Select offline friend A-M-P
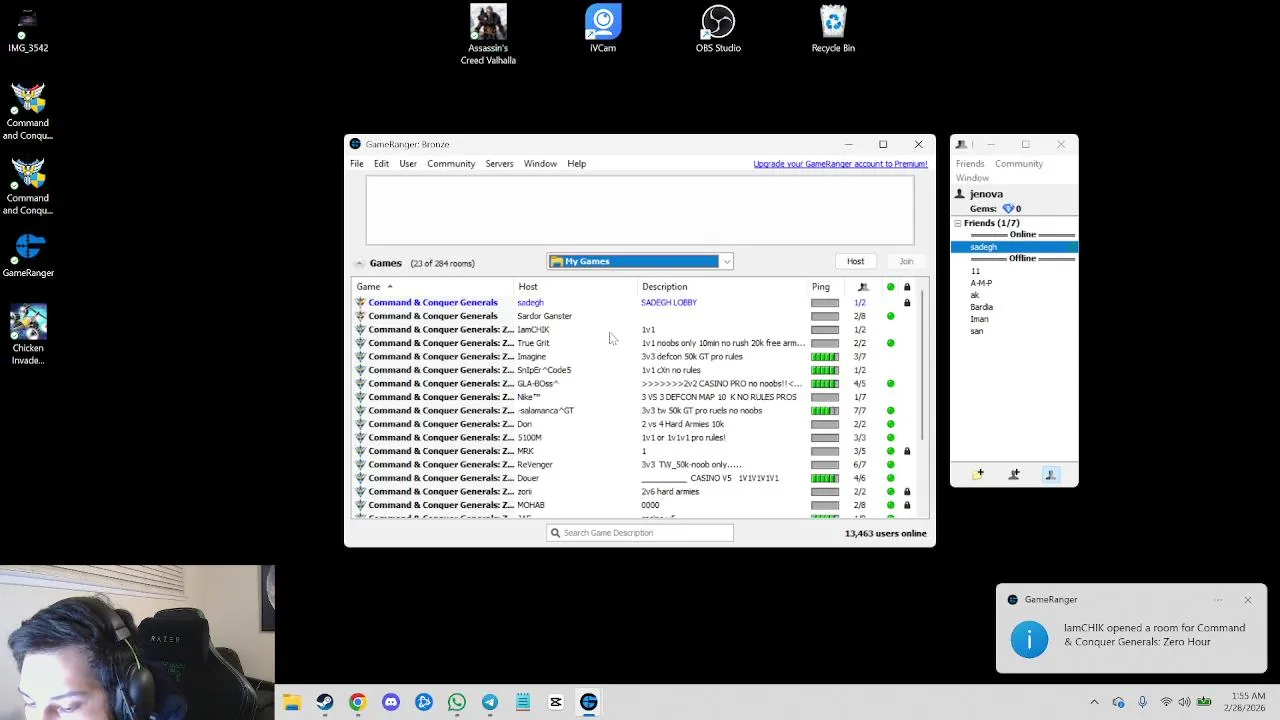Screen dimensions: 1280x720 click(981, 283)
